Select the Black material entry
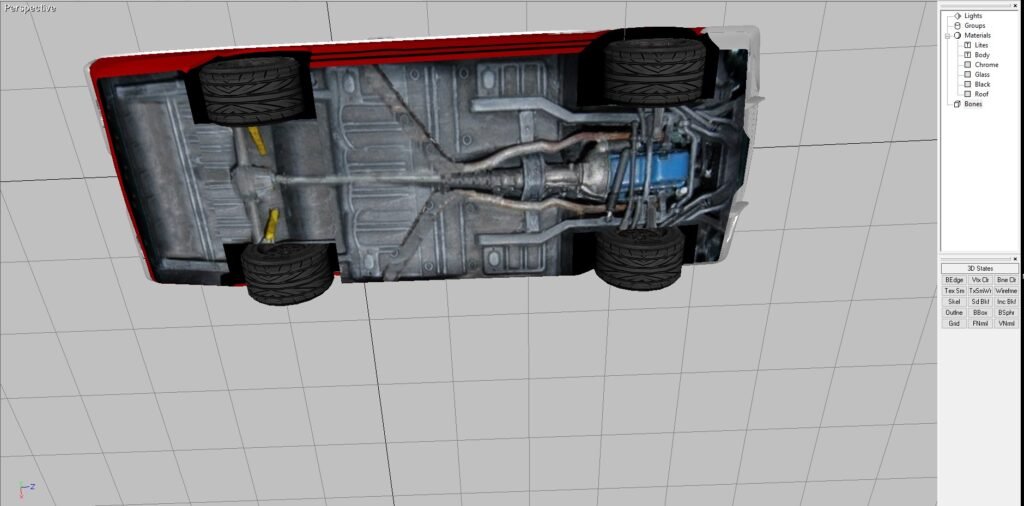This screenshot has height=506, width=1024. coord(983,84)
